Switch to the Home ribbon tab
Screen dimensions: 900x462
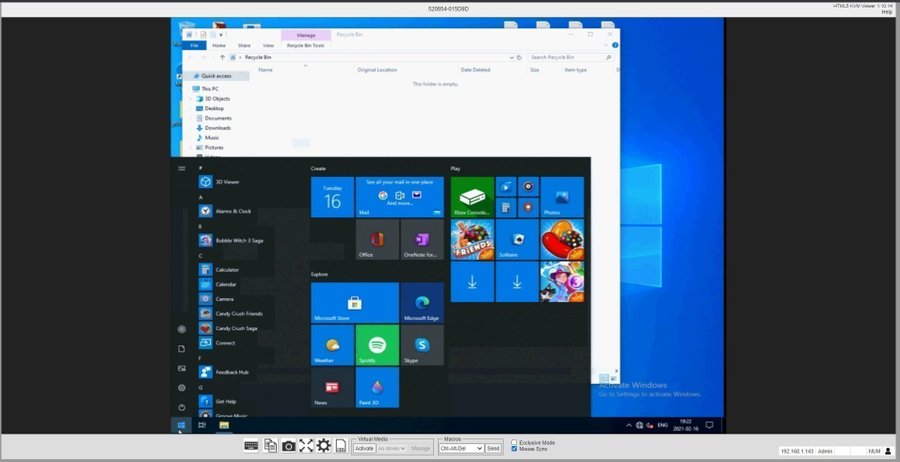219,45
